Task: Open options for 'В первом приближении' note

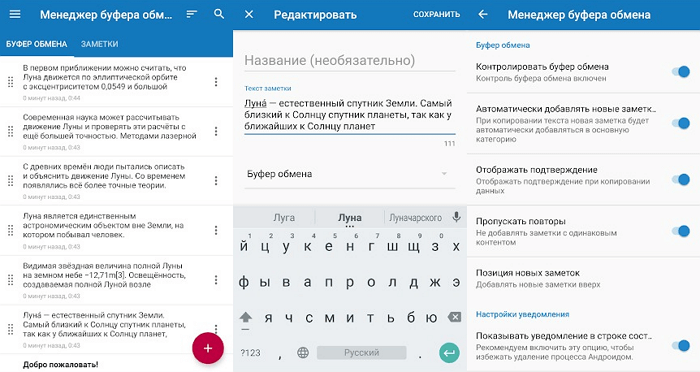Action: 216,82
